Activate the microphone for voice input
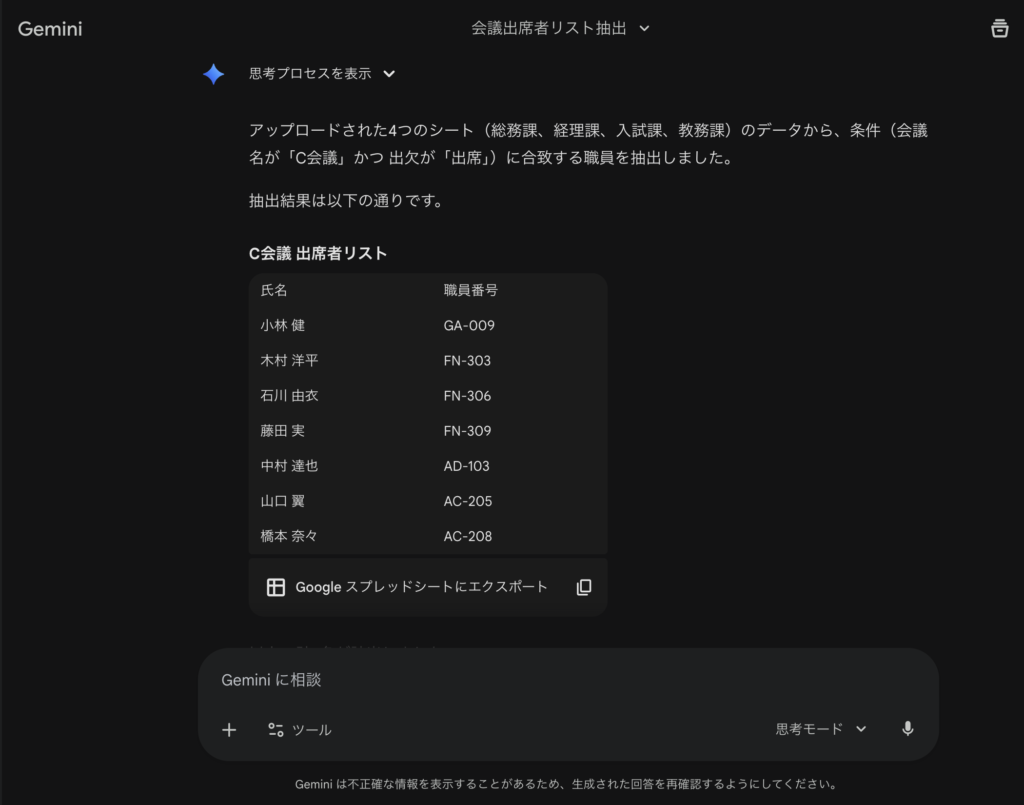Screen dimensions: 1024x805 907,729
